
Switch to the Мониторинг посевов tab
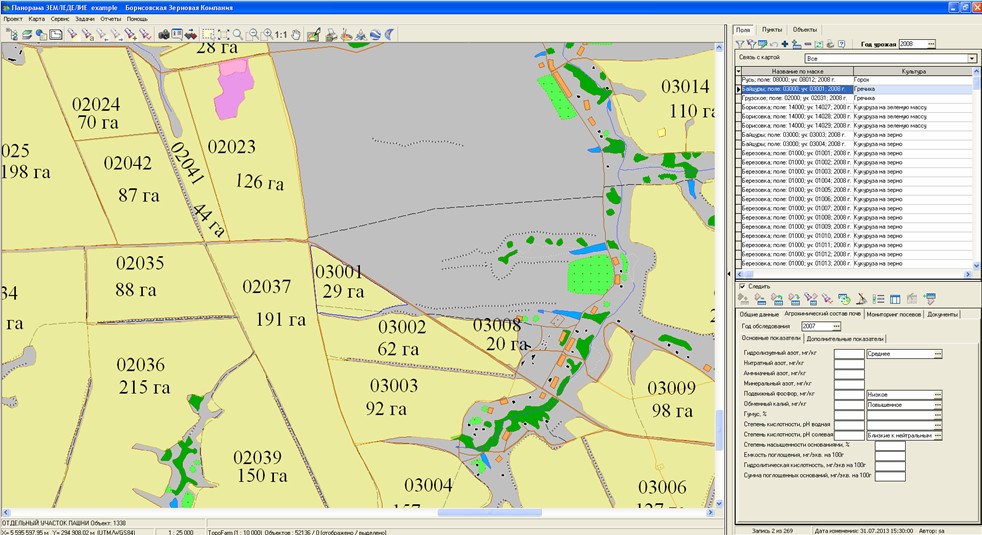click(894, 314)
